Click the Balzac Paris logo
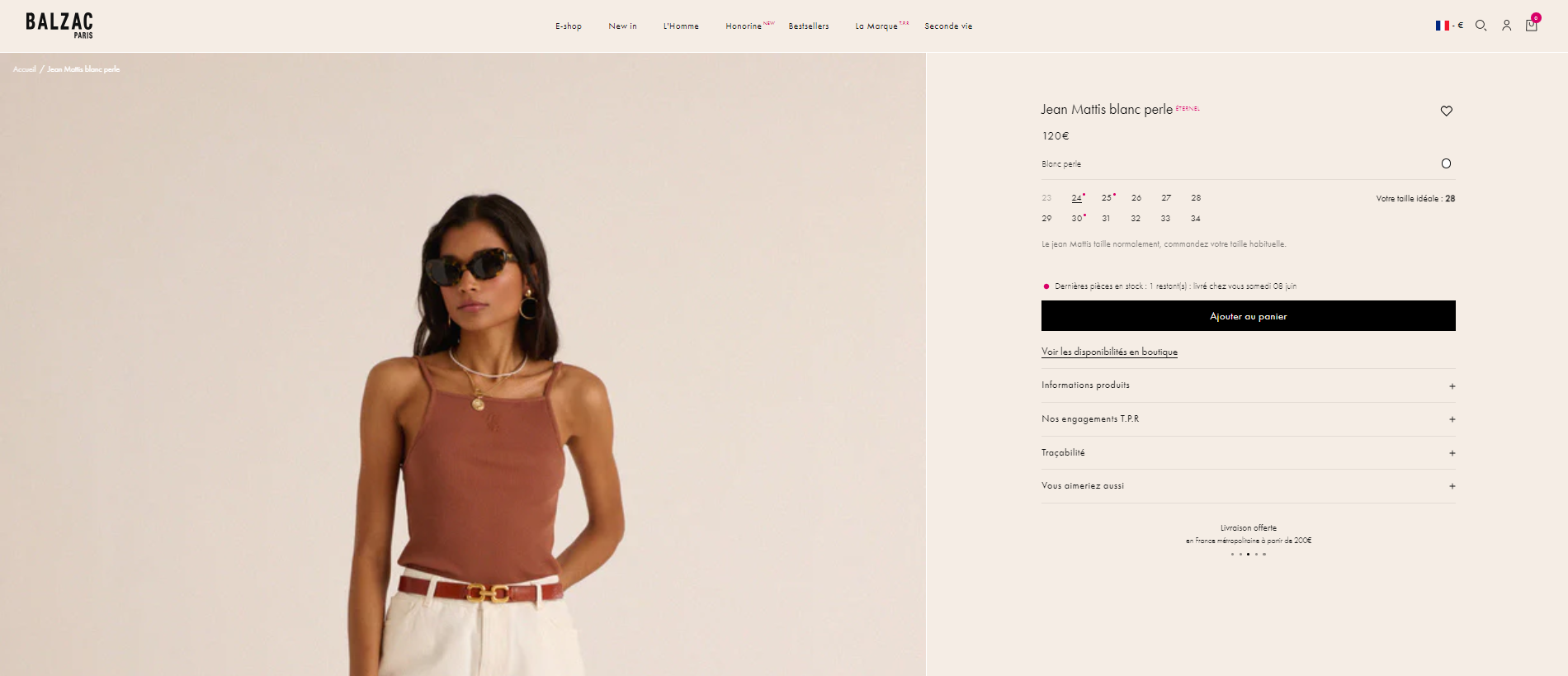This screenshot has height=676, width=1568. point(59,26)
